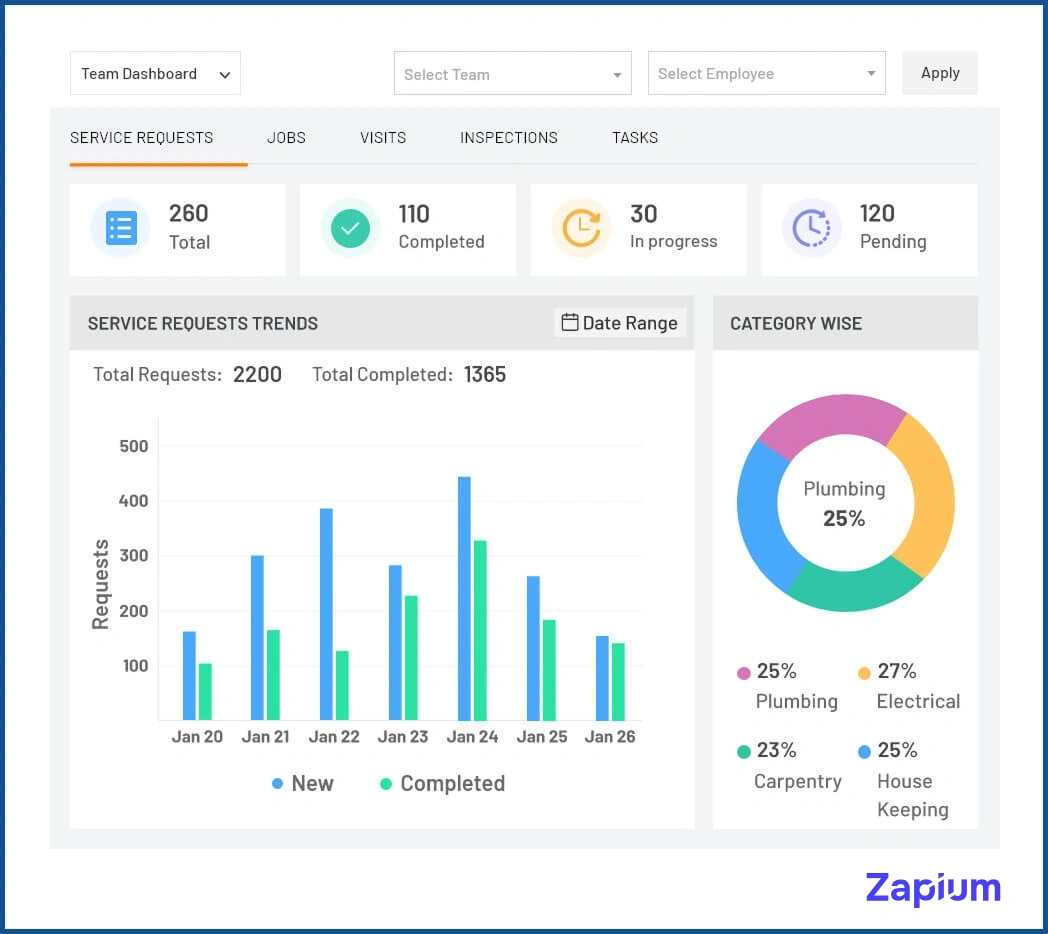
Task: Click the In progress refresh clock icon
Action: coord(580,228)
